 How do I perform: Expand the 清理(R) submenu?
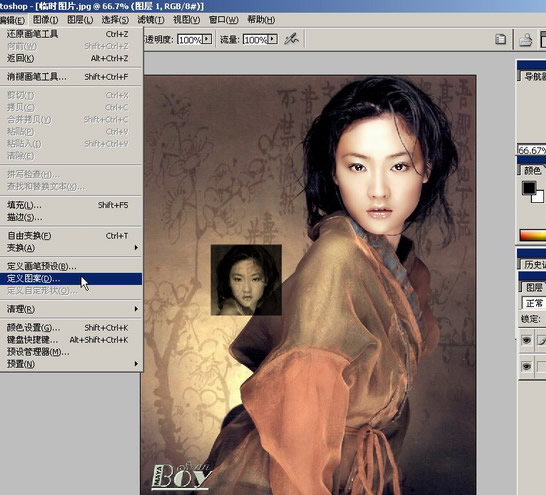pyautogui.click(x=71, y=309)
